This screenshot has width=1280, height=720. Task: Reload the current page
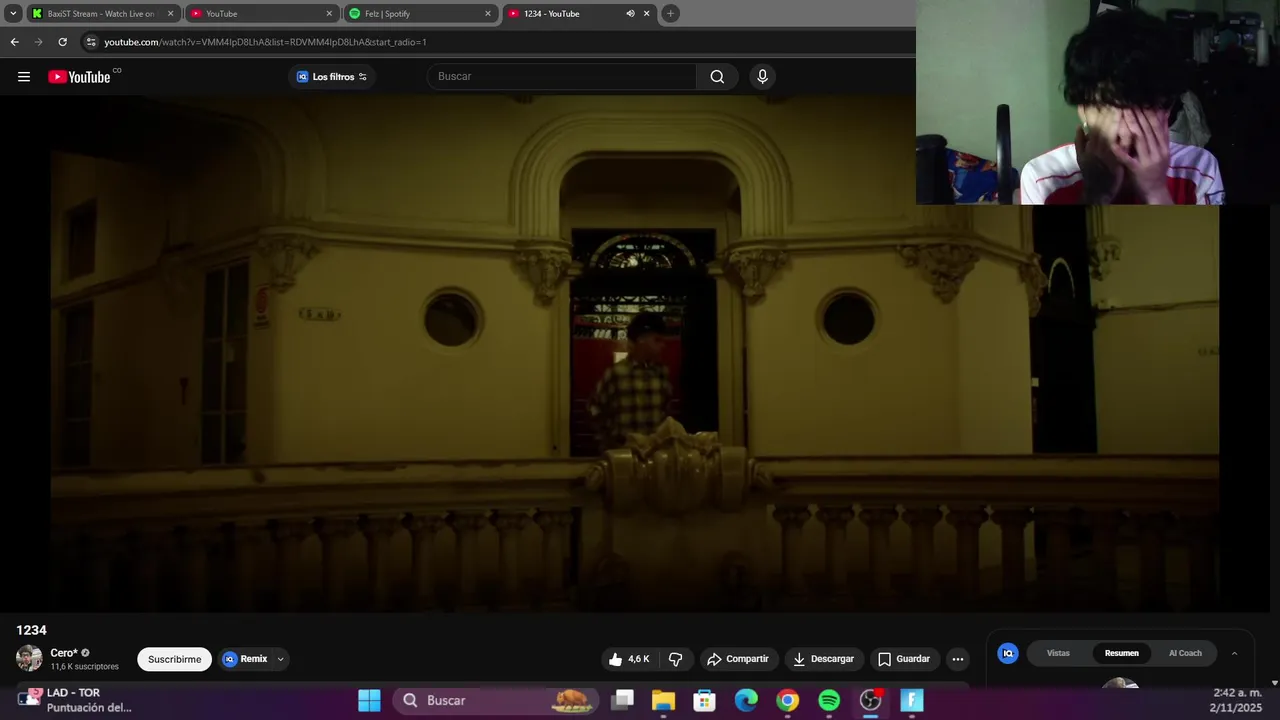point(62,42)
